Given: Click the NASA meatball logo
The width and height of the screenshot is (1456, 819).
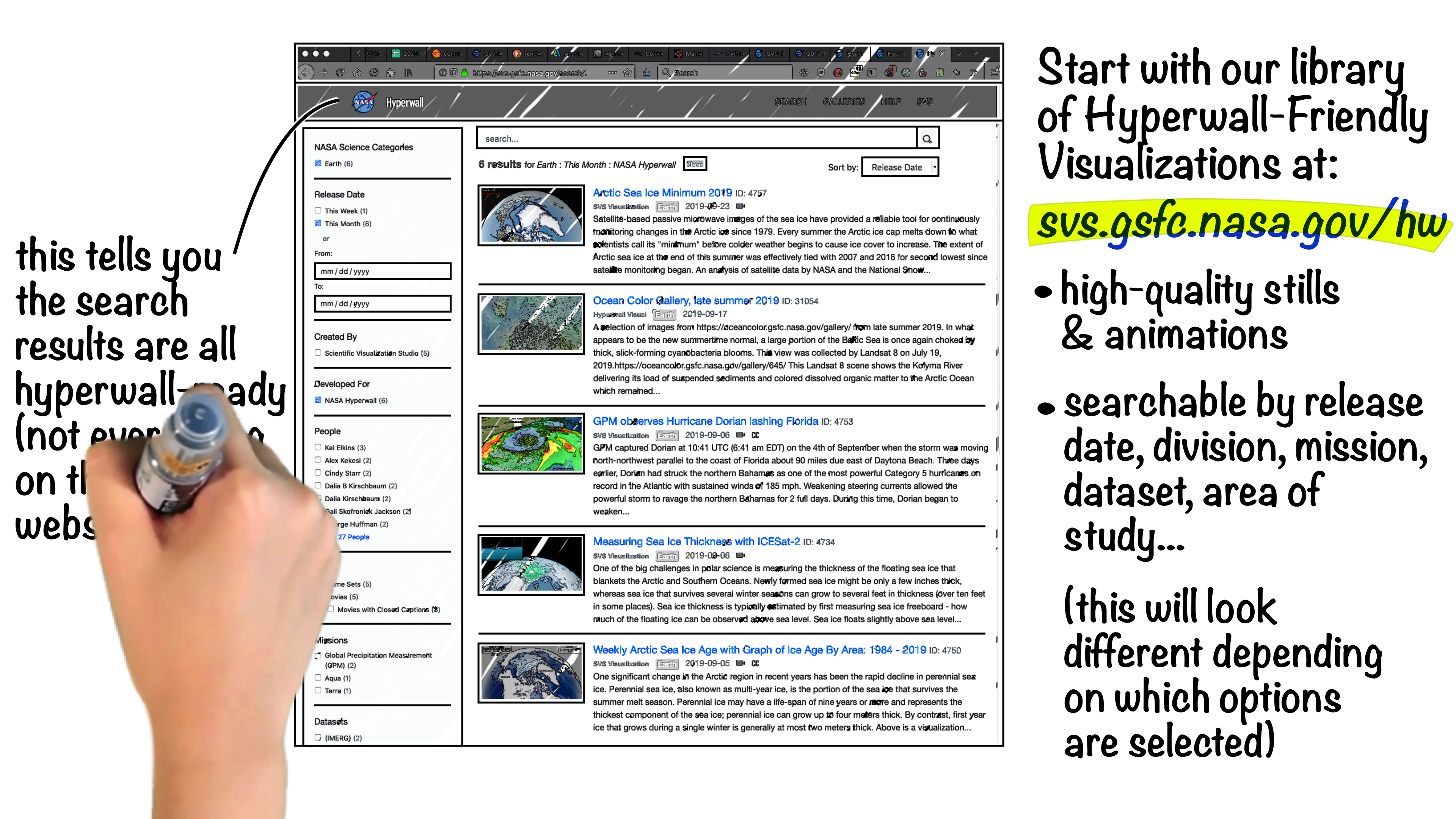Looking at the screenshot, I should [364, 102].
